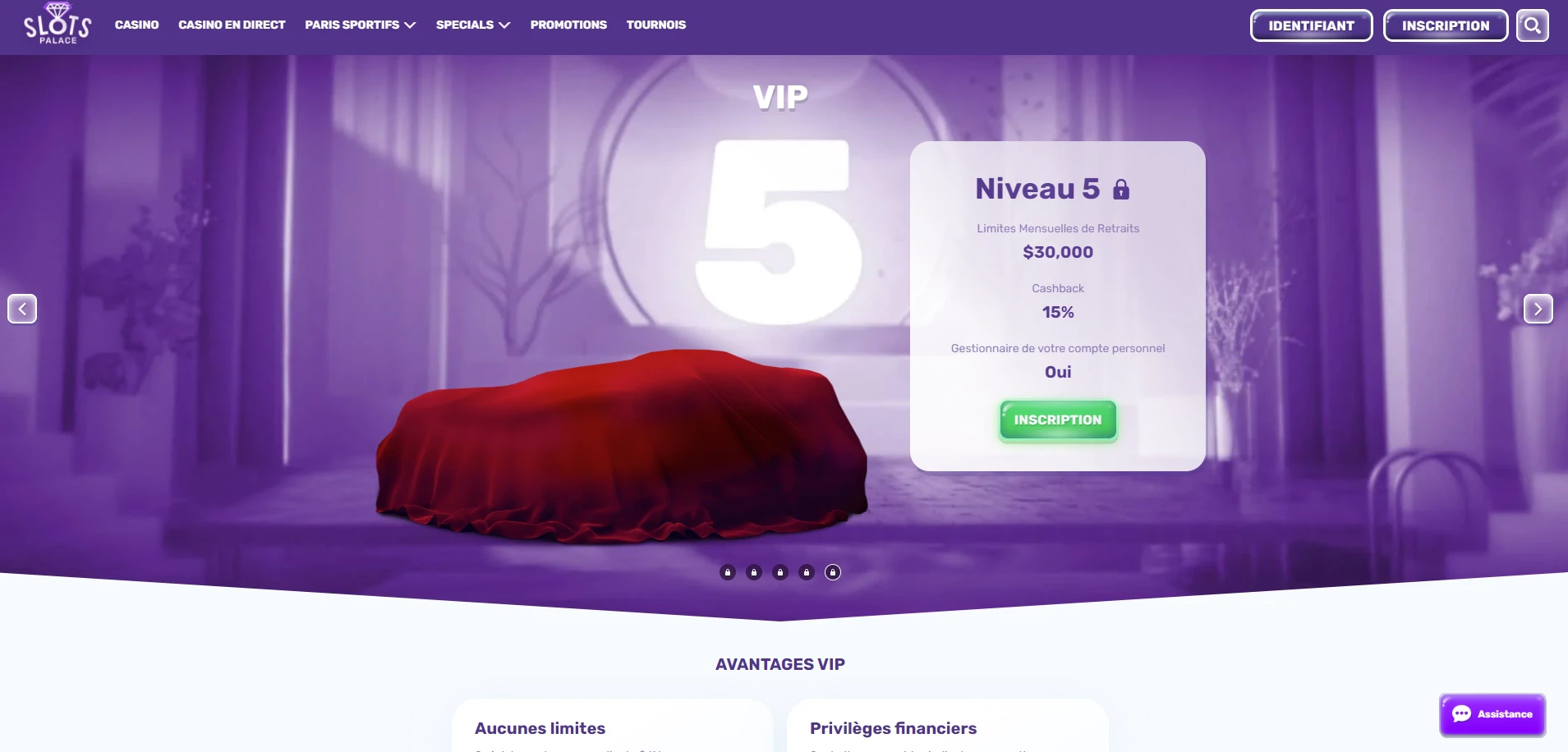Screen dimensions: 1568x752
Task: Click the Slots Palace logo
Action: point(57,24)
